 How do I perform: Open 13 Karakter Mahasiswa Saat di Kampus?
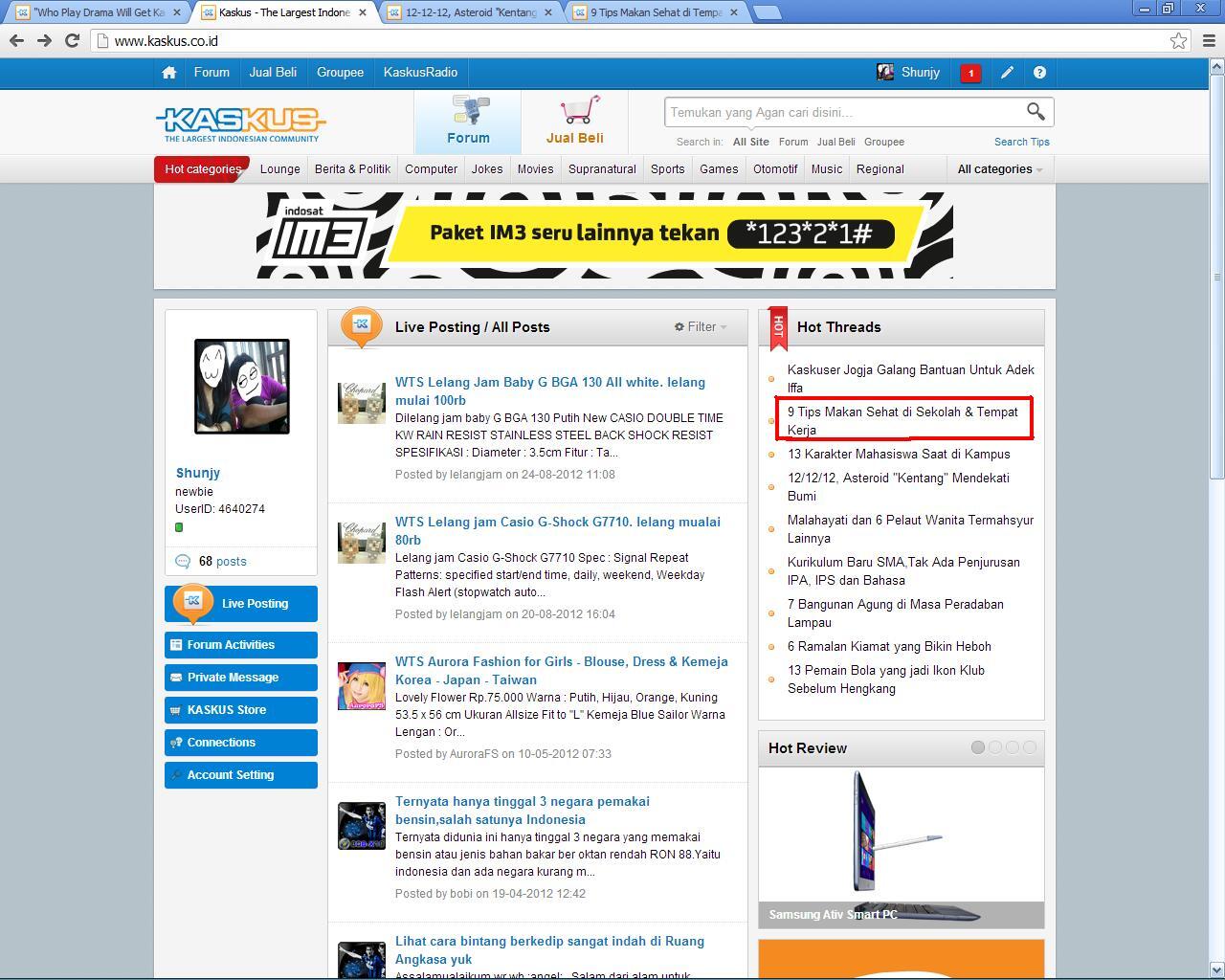899,454
